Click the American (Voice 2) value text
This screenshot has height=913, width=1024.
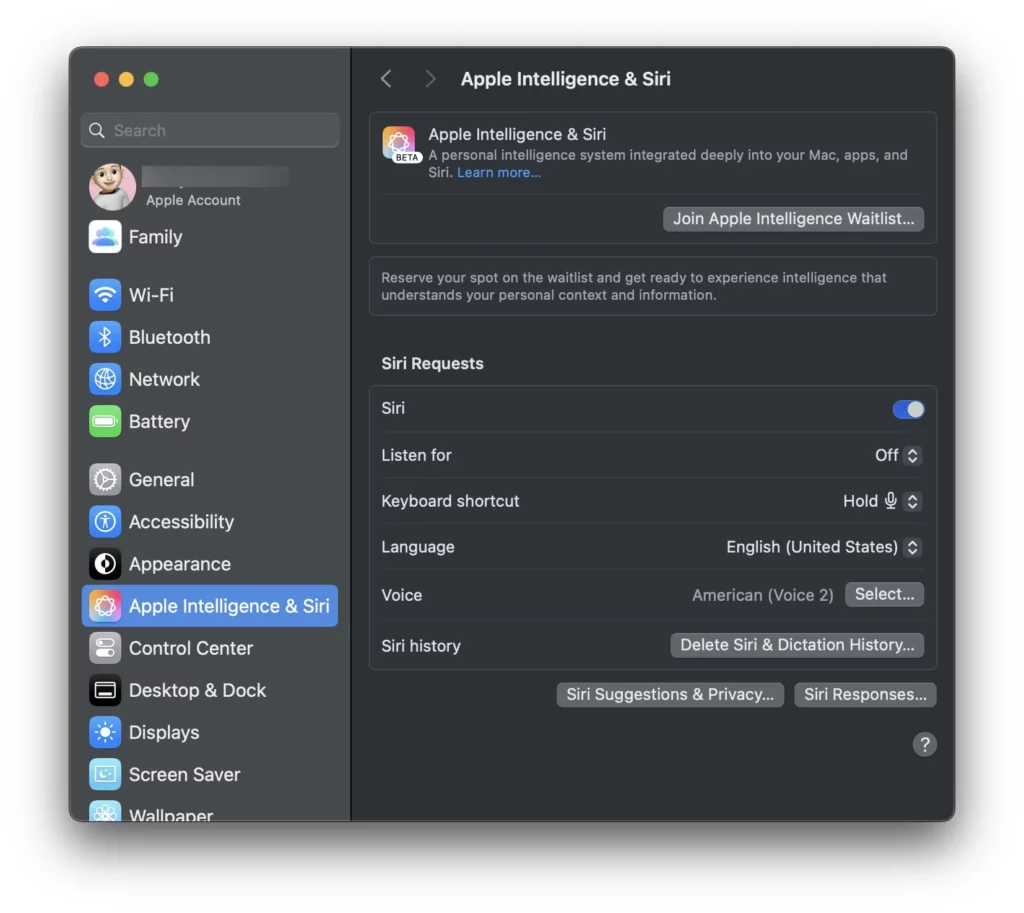762,595
